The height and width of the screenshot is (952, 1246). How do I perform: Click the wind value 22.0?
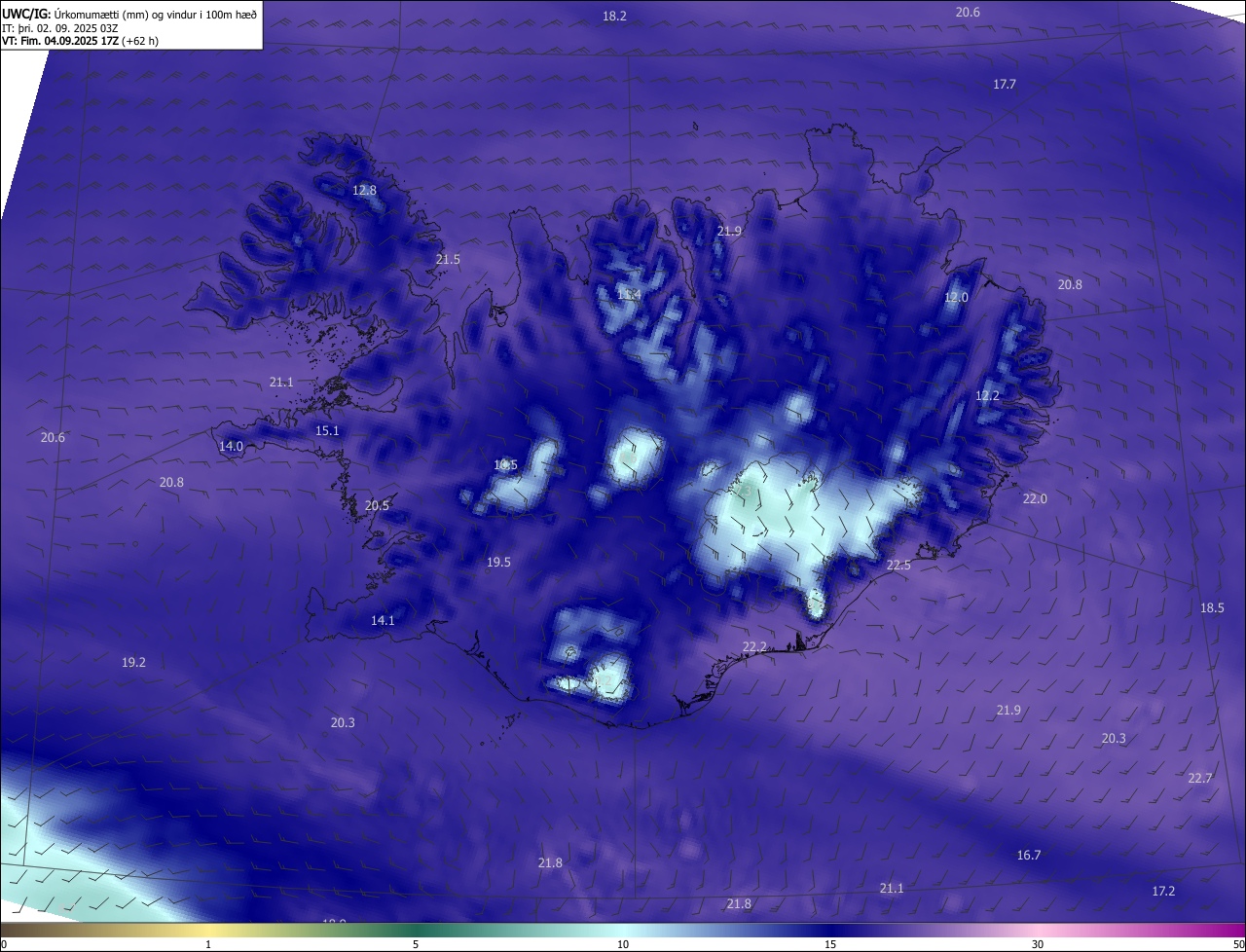tap(1035, 498)
